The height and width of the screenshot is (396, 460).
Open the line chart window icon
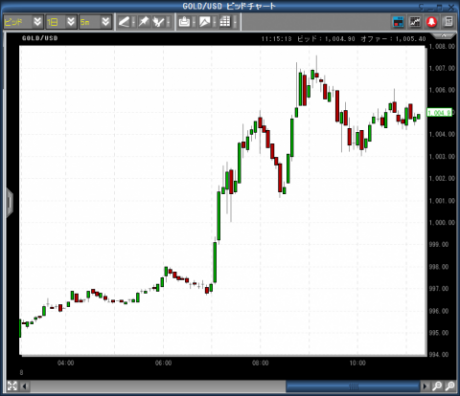pos(415,22)
